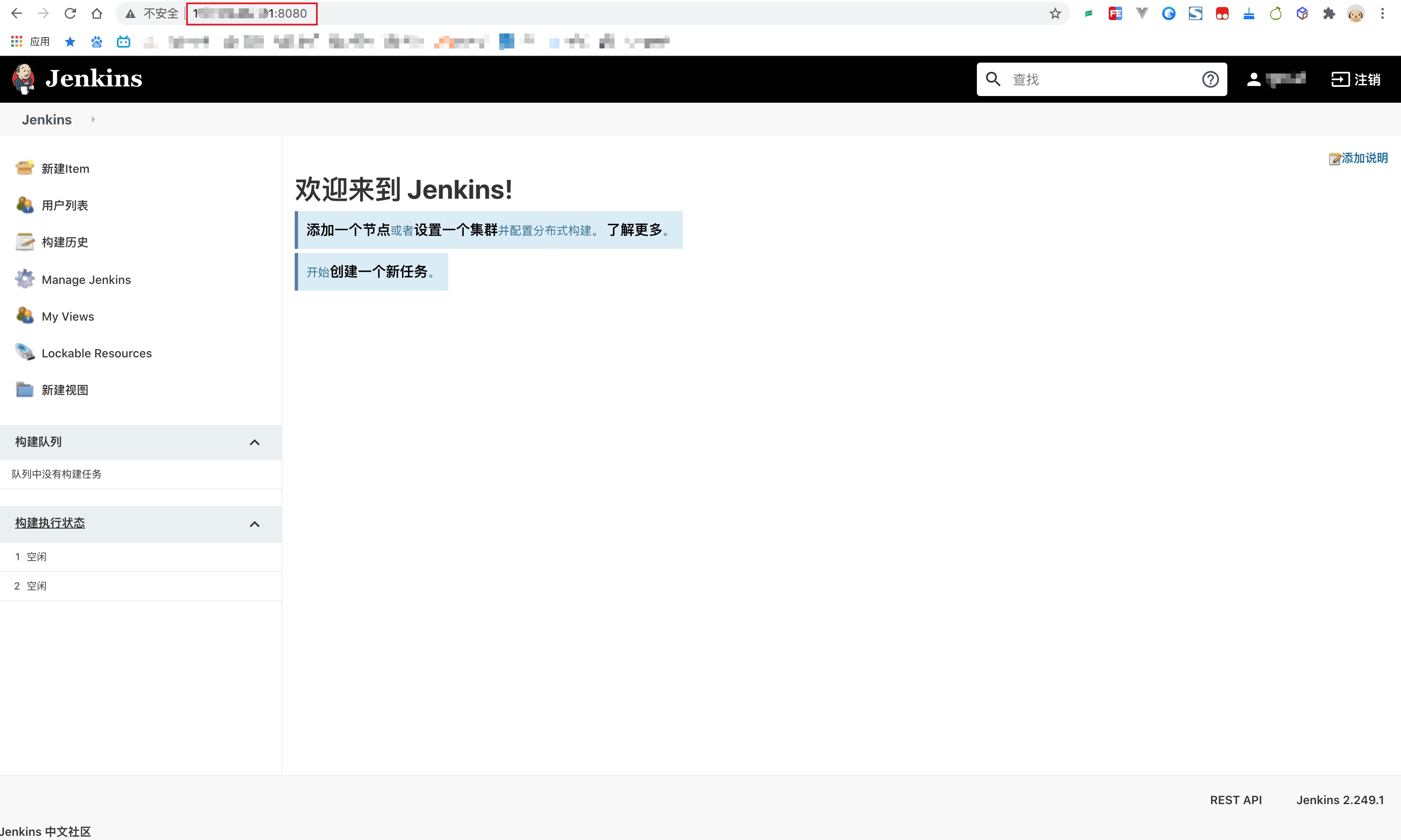
Task: Open the user profile via the person icon
Action: 1254,79
